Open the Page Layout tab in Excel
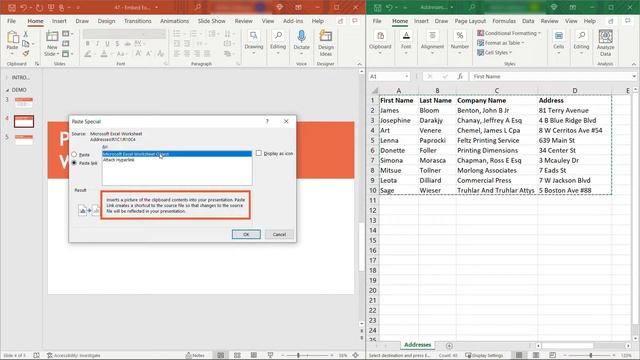 click(x=470, y=21)
